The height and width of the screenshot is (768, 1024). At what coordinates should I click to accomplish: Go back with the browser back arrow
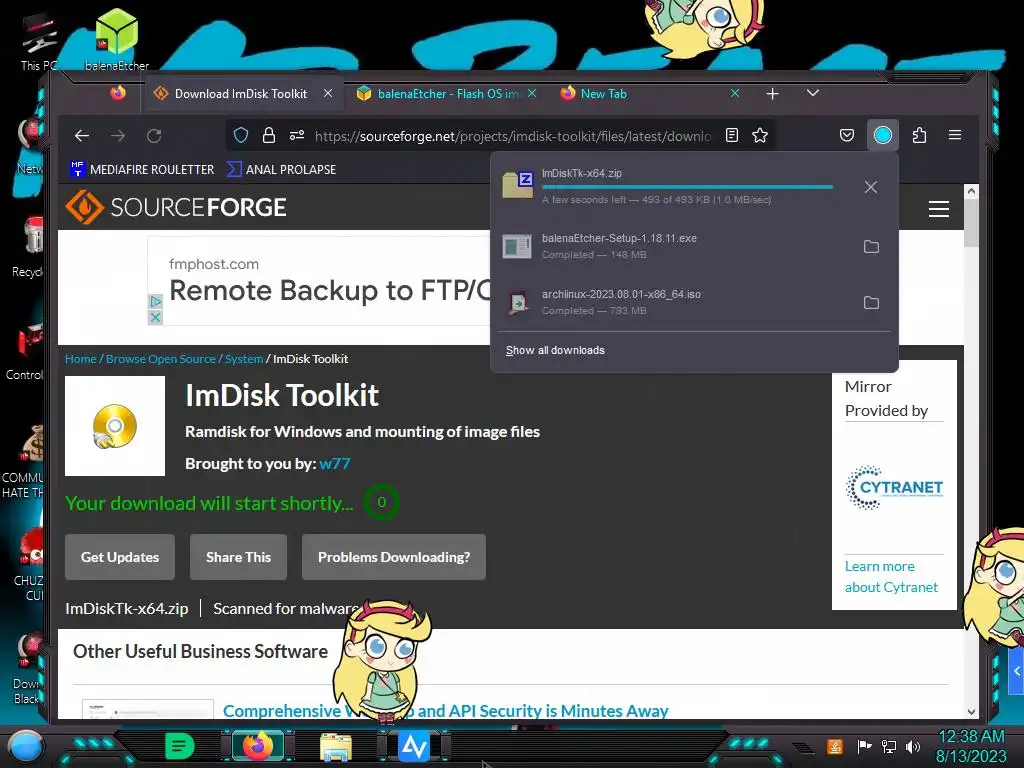(x=82, y=136)
